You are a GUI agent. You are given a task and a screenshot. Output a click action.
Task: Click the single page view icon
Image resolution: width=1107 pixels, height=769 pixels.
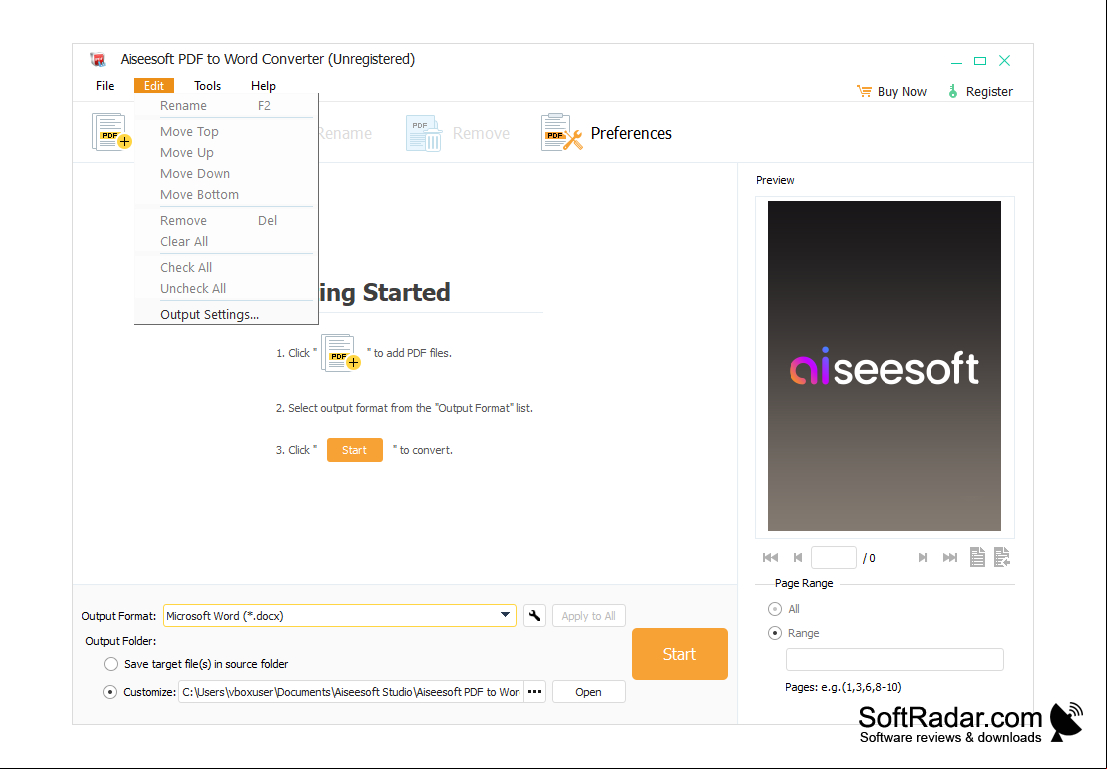coord(977,557)
